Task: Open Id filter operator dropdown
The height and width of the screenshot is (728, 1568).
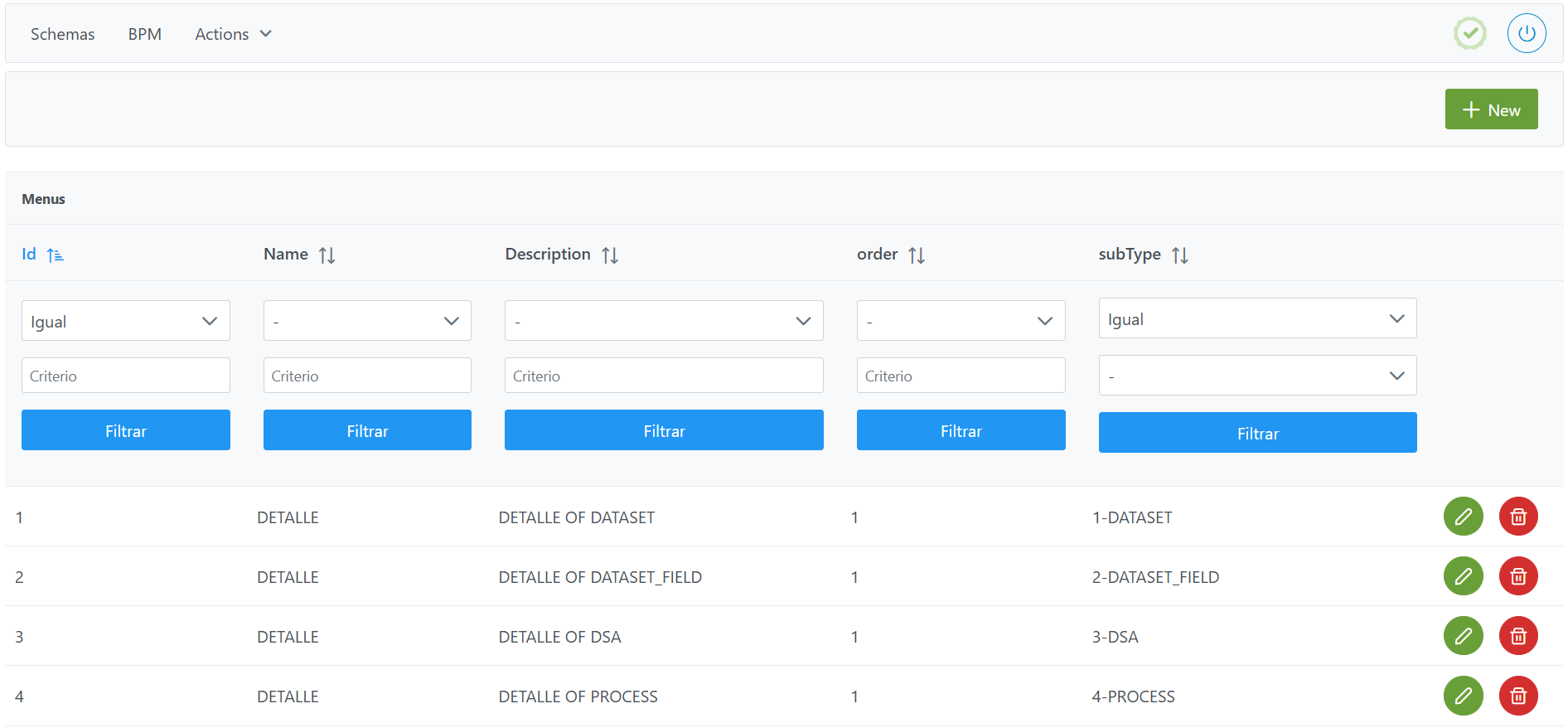Action: pos(125,321)
